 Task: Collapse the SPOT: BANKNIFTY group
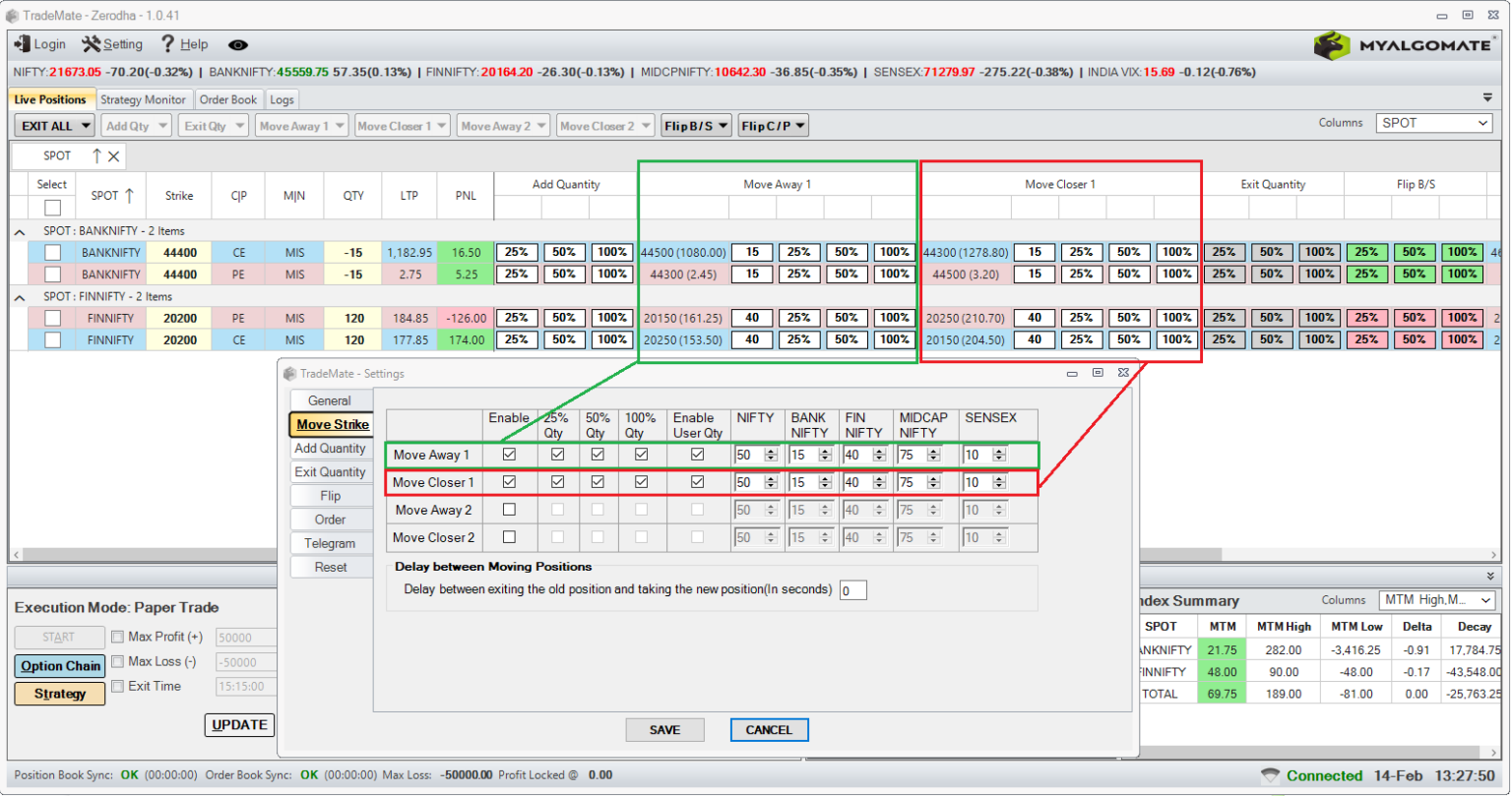[21, 230]
